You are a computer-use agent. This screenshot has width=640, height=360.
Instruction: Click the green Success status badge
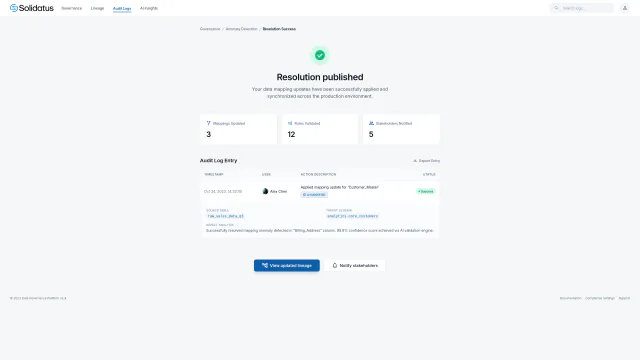tap(425, 191)
